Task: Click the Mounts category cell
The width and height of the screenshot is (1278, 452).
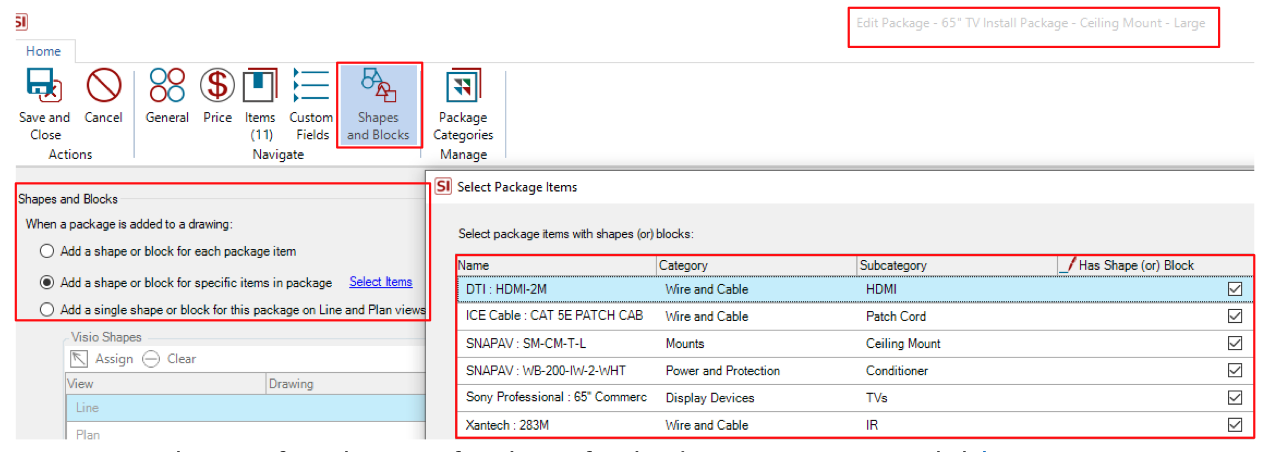Action: [686, 343]
